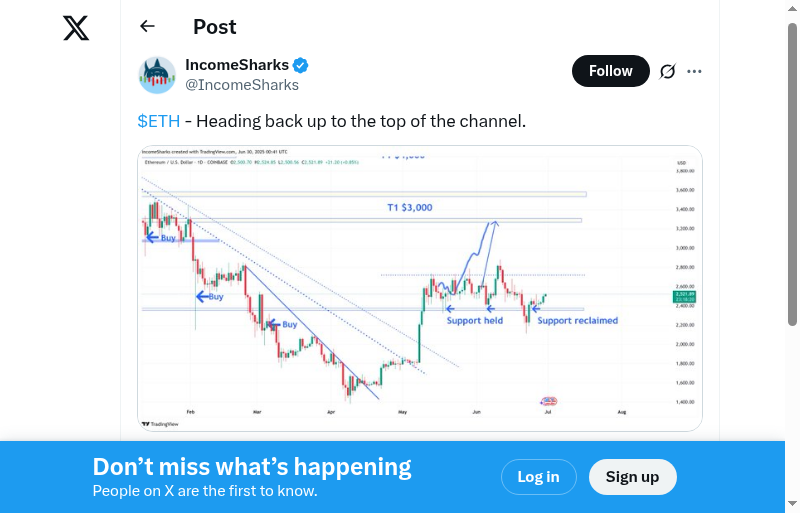The image size is (800, 513).
Task: Click the 'Support reclaimed' chart label
Action: (577, 321)
